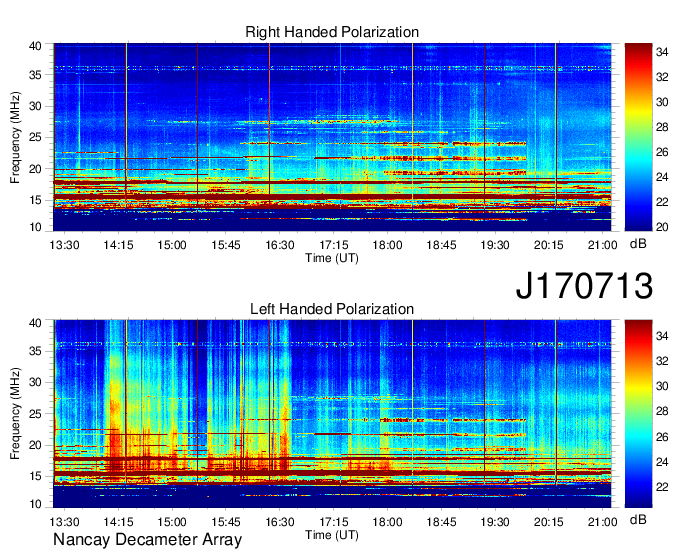This screenshot has width=680, height=552.
Task: Click the 20 value on the upper color bar
Action: 662,227
